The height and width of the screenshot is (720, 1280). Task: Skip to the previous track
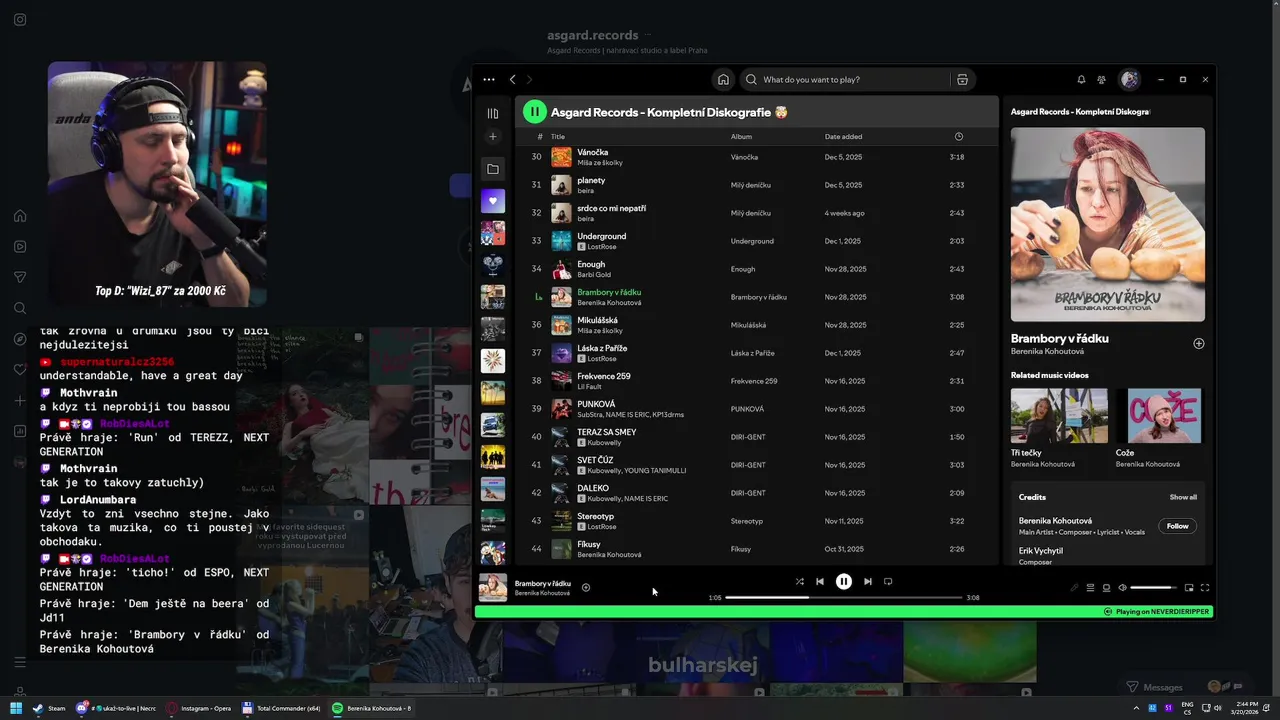coord(820,581)
